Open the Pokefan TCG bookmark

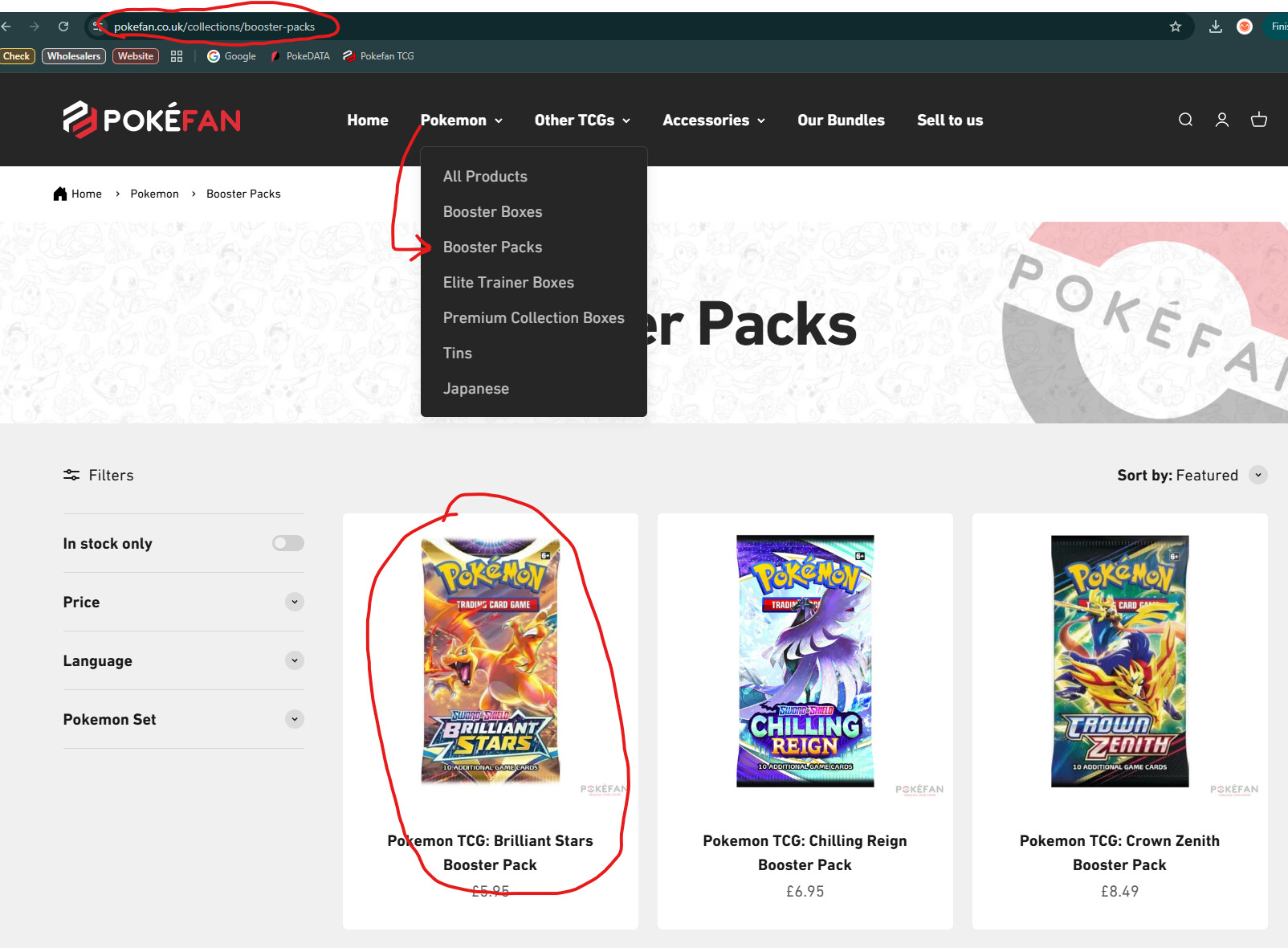[378, 56]
